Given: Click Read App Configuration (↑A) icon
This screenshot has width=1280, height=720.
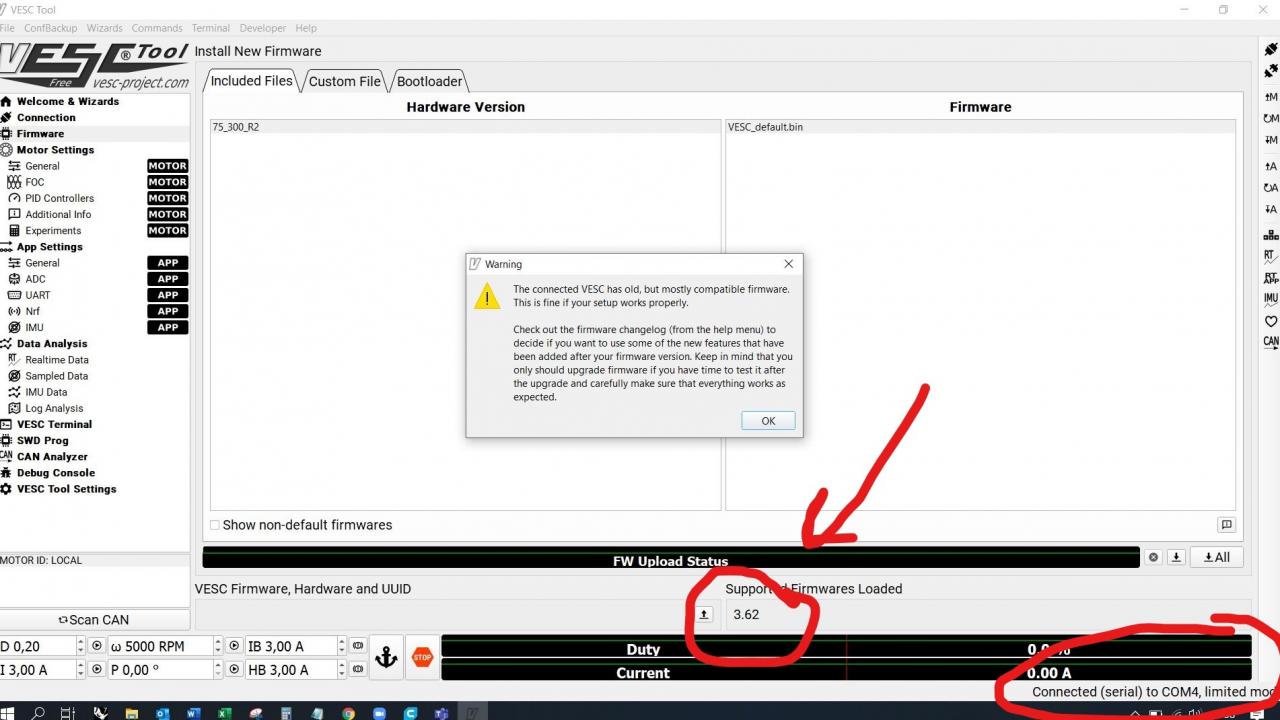Looking at the screenshot, I should pos(1271,167).
